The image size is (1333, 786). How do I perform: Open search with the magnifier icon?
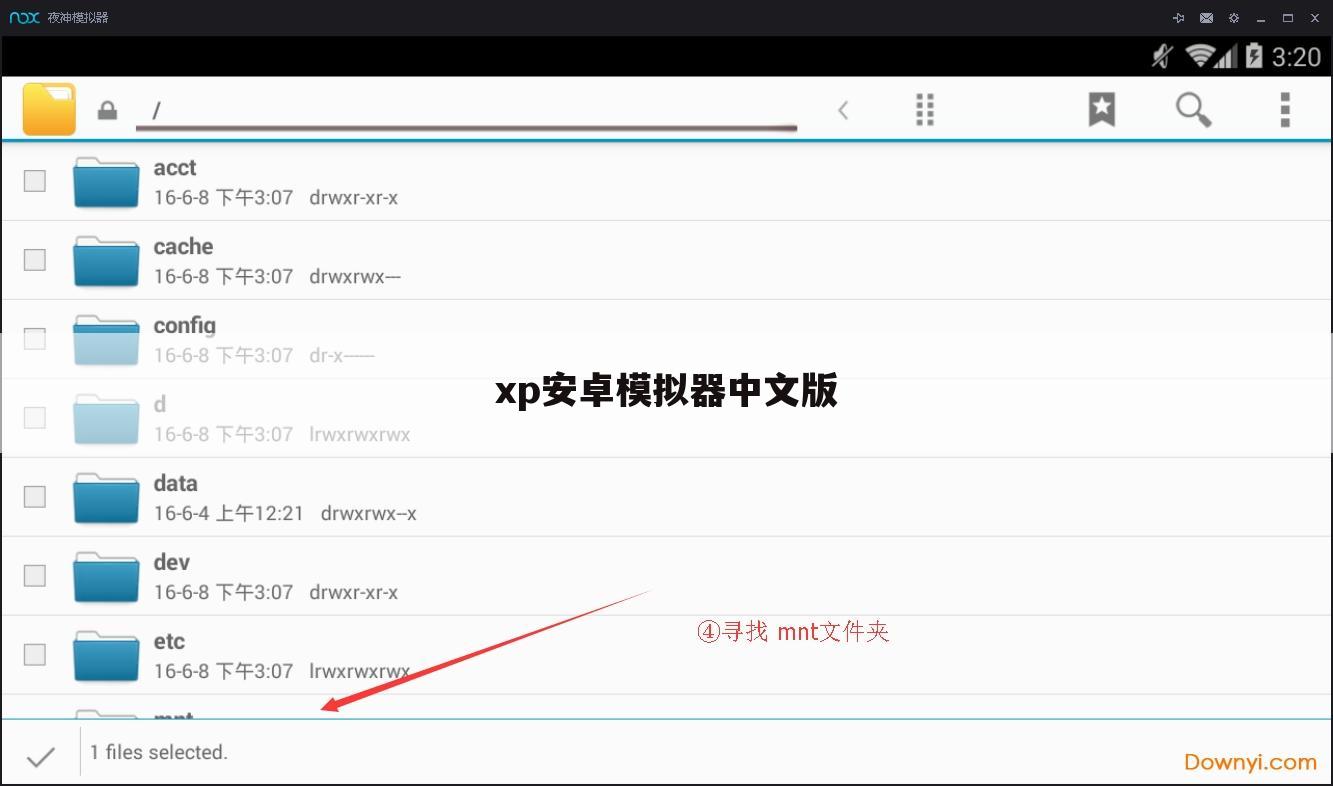coord(1193,110)
